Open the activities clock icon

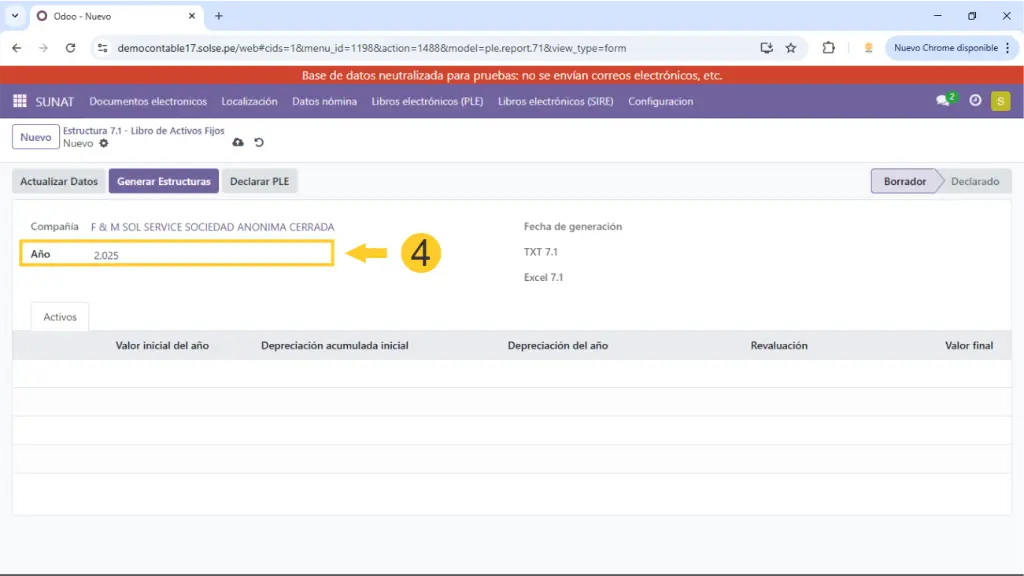[x=975, y=101]
